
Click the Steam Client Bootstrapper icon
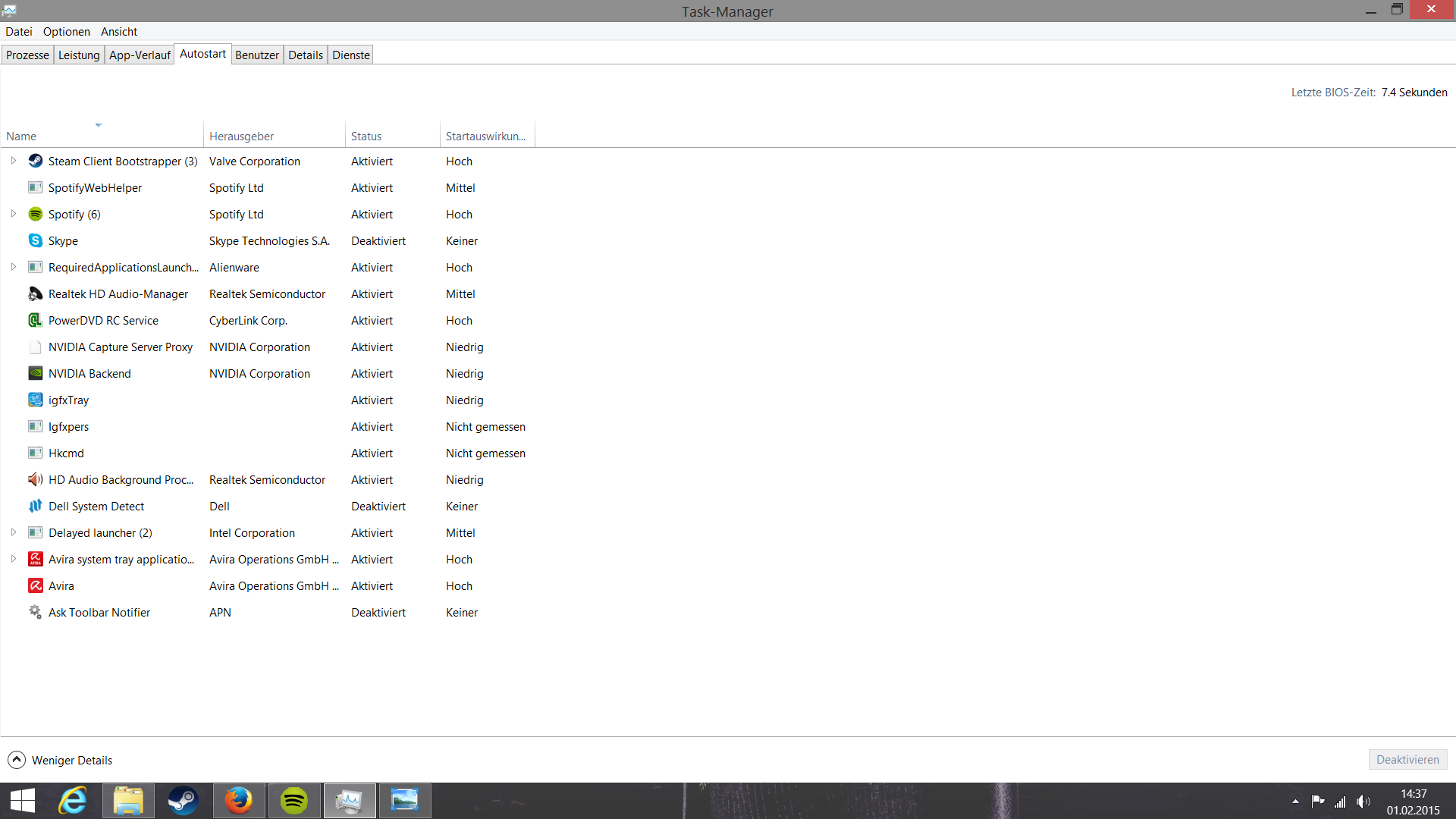35,161
